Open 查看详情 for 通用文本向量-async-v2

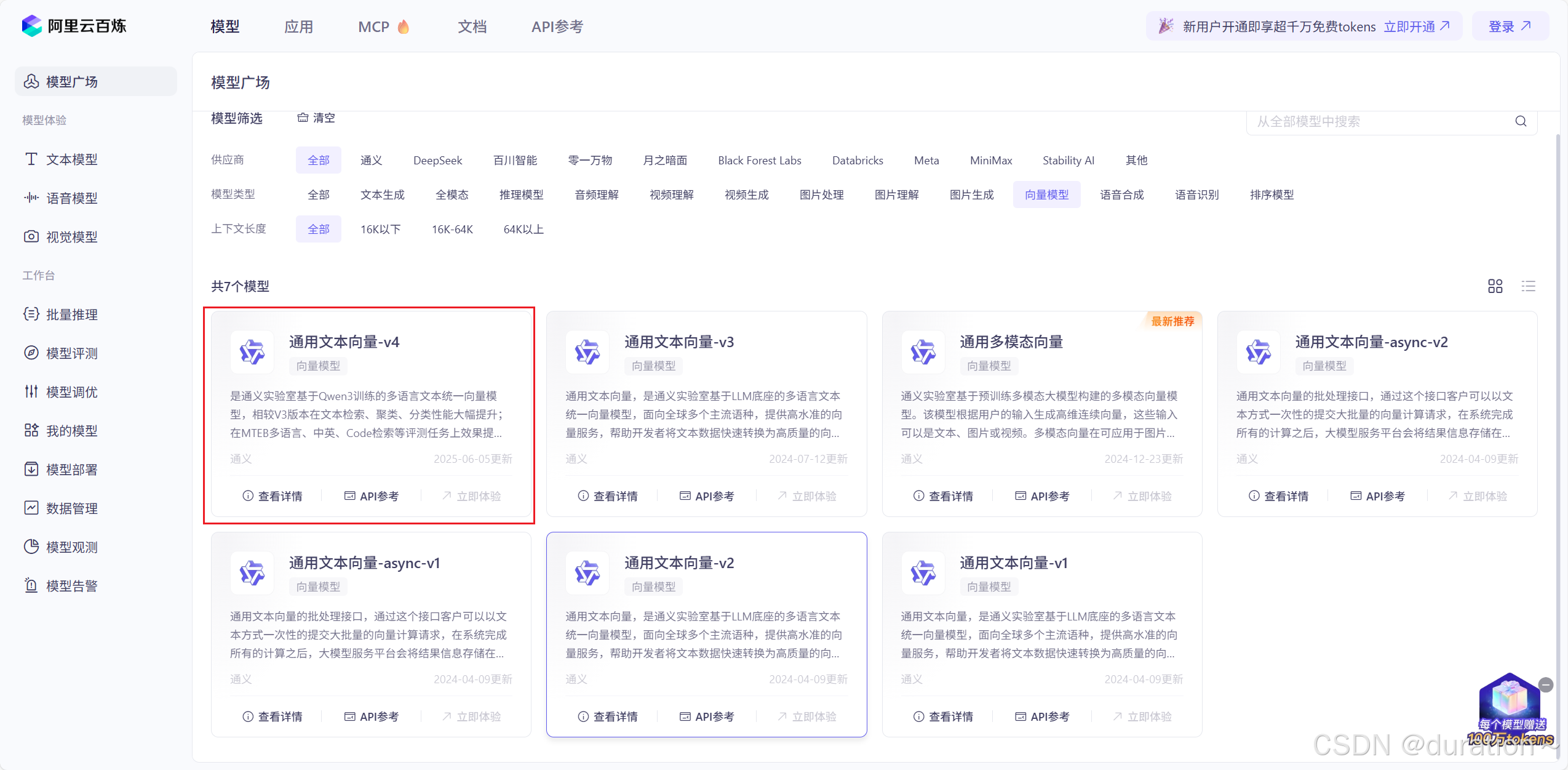click(x=1278, y=495)
